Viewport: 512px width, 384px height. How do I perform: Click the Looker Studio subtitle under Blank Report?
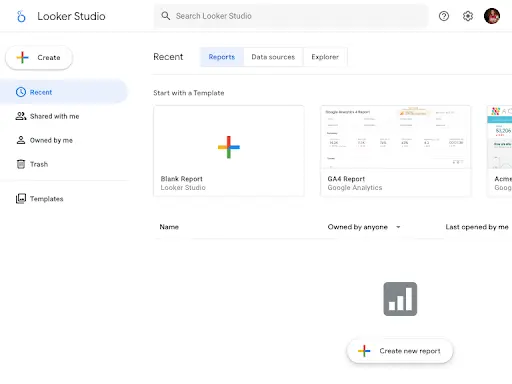click(x=183, y=188)
